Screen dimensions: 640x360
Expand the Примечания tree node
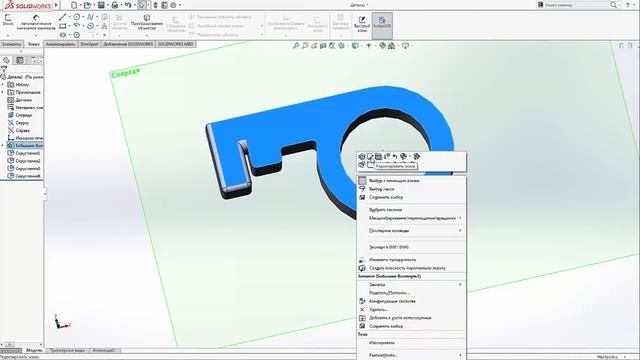pyautogui.click(x=2, y=92)
